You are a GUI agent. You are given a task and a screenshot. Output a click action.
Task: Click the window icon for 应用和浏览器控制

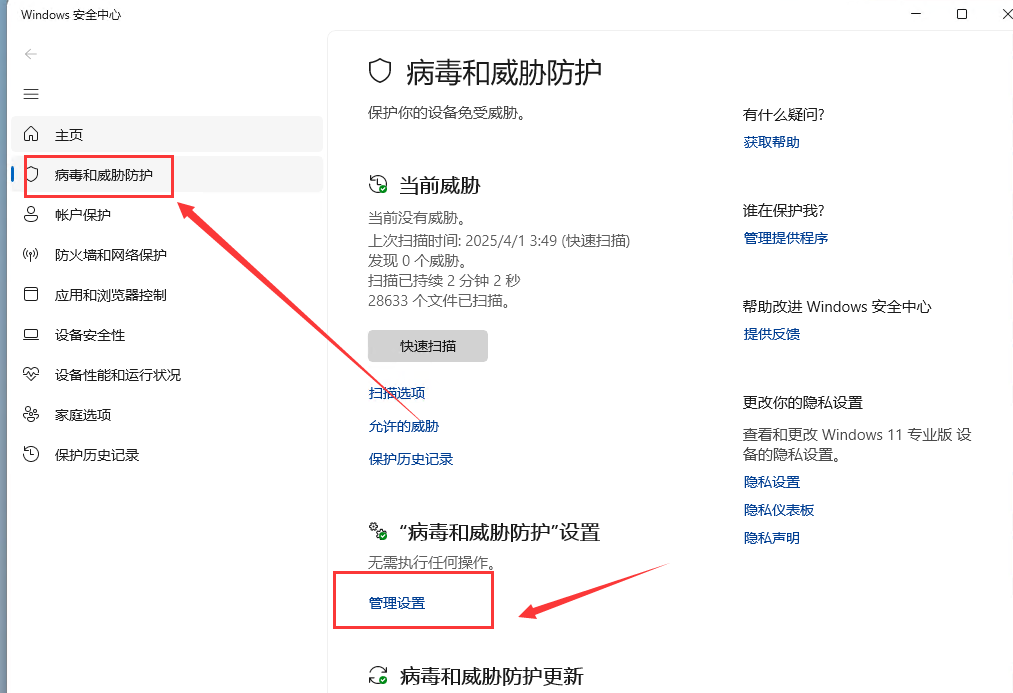[31, 295]
